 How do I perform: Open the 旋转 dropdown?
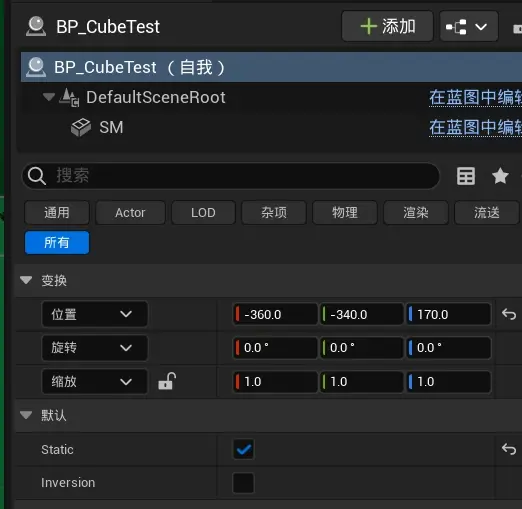[95, 348]
